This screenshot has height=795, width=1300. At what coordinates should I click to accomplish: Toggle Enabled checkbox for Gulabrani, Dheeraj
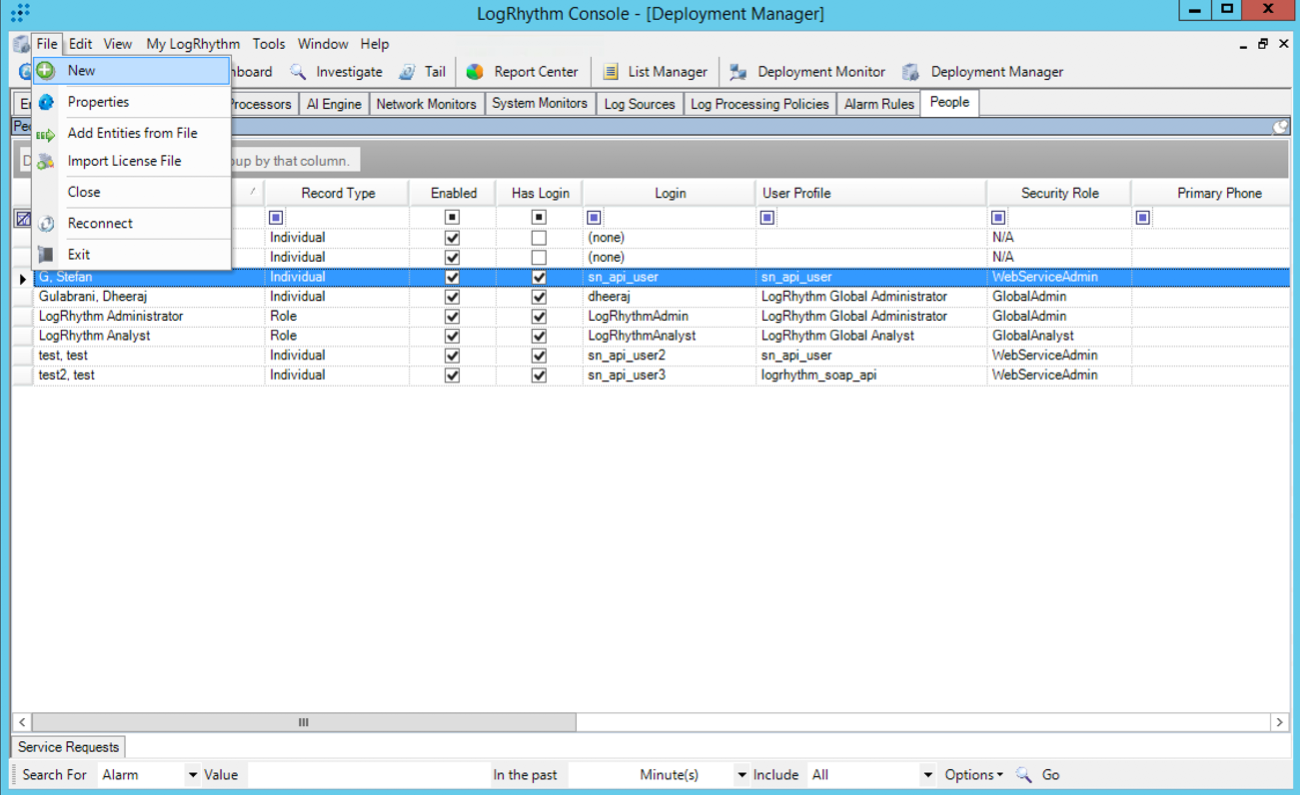pyautogui.click(x=452, y=297)
